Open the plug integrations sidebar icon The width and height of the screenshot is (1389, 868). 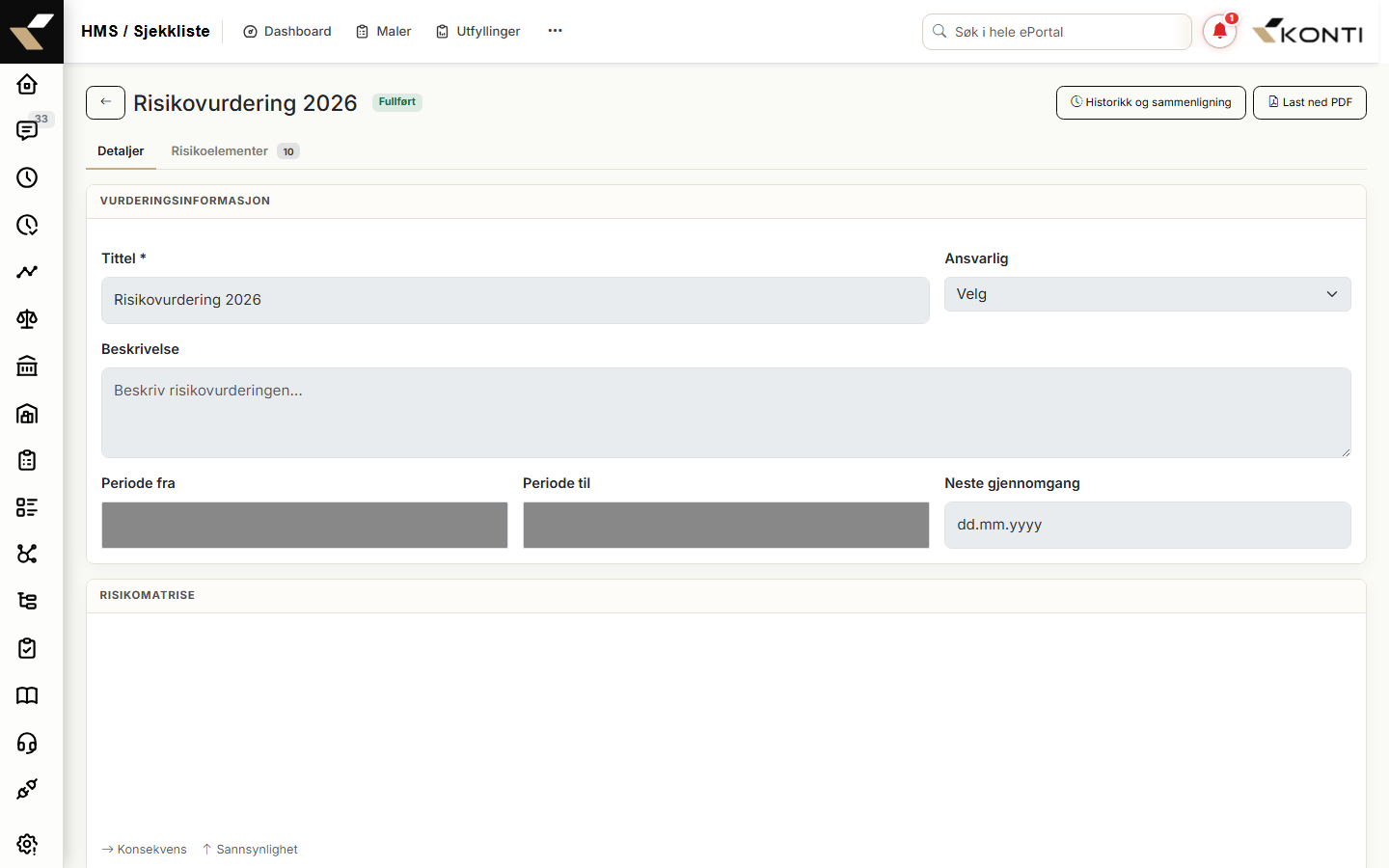click(27, 789)
